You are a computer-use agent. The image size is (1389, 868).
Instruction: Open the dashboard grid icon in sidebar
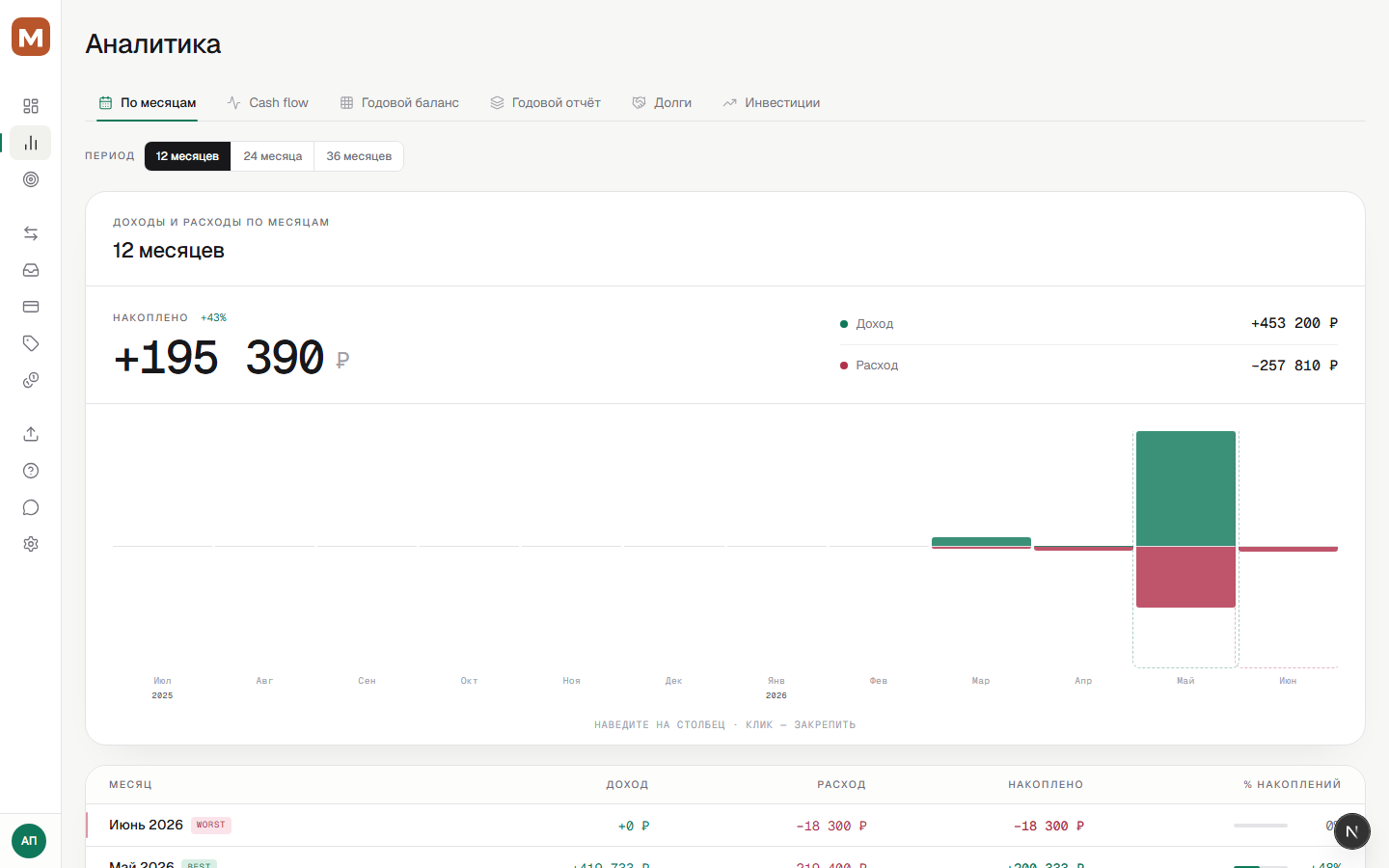pos(31,106)
